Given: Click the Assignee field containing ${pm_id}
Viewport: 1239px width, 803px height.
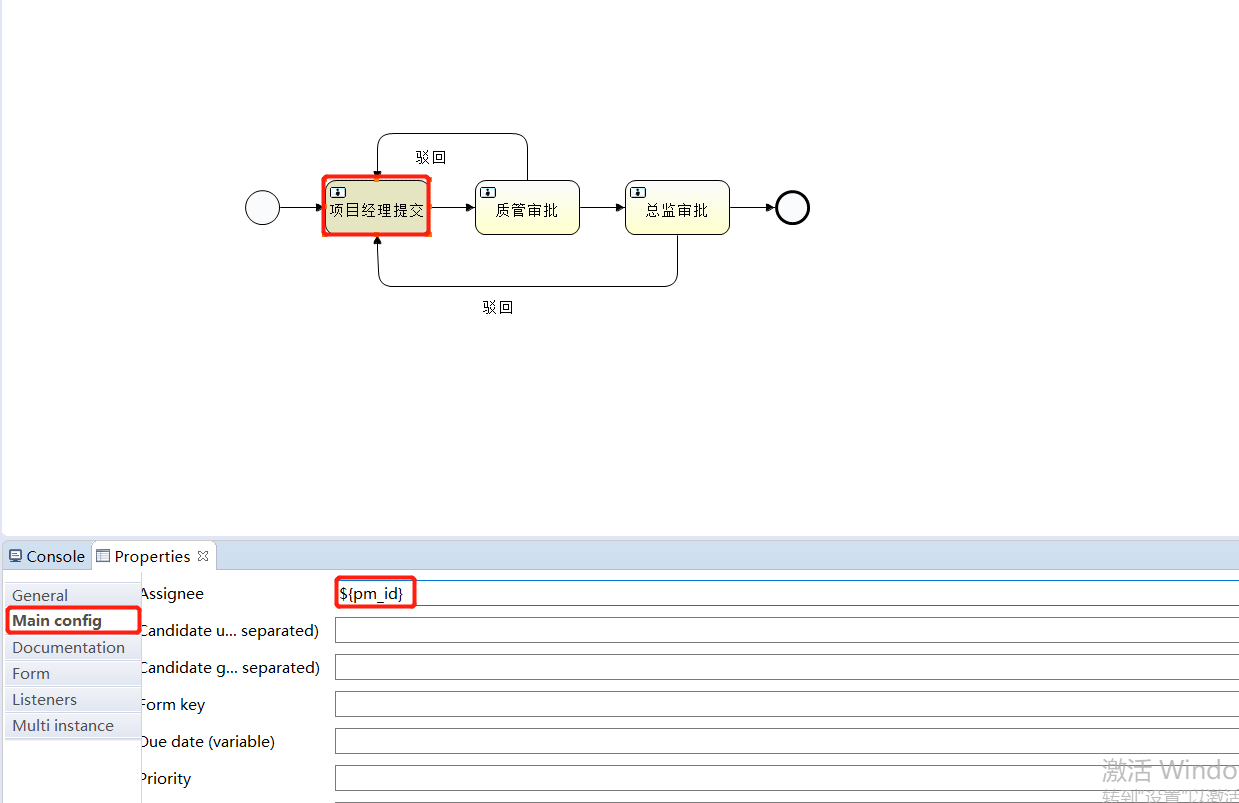Looking at the screenshot, I should 374,592.
